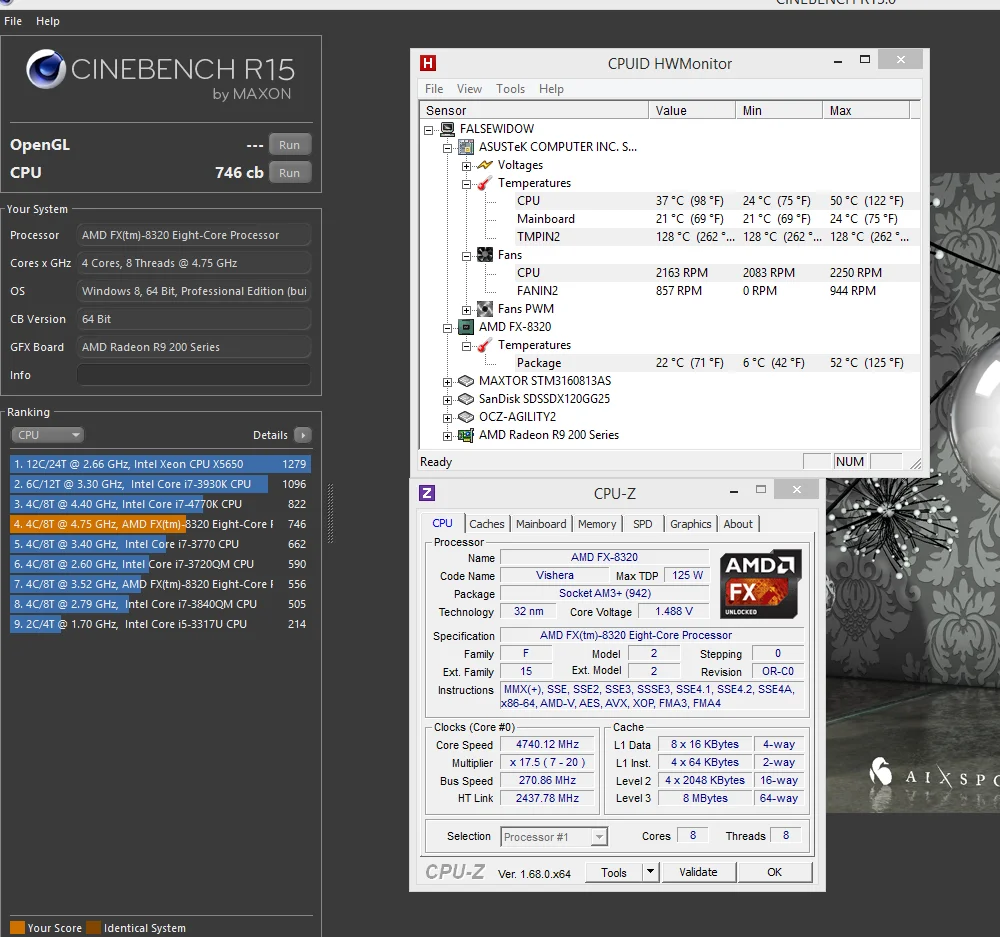The width and height of the screenshot is (1000, 937).
Task: Expand the Voltages tree node
Action: tap(467, 166)
